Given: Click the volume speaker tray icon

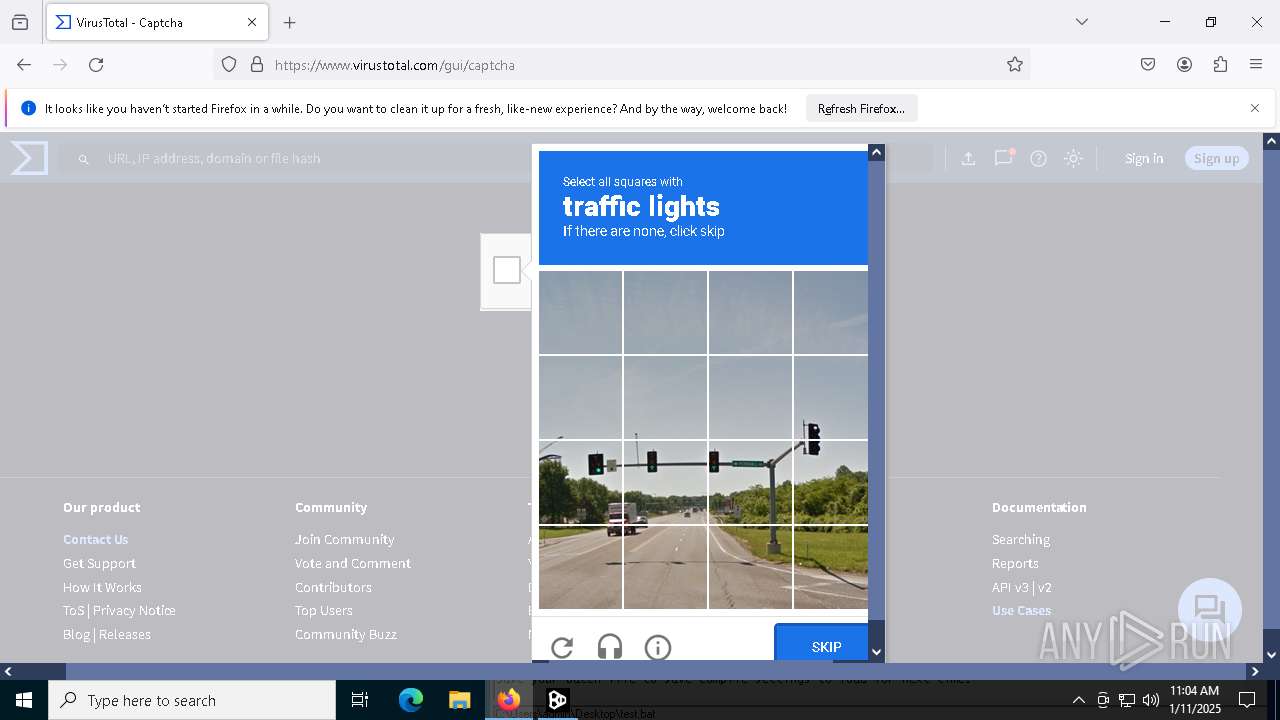Looking at the screenshot, I should [1151, 700].
